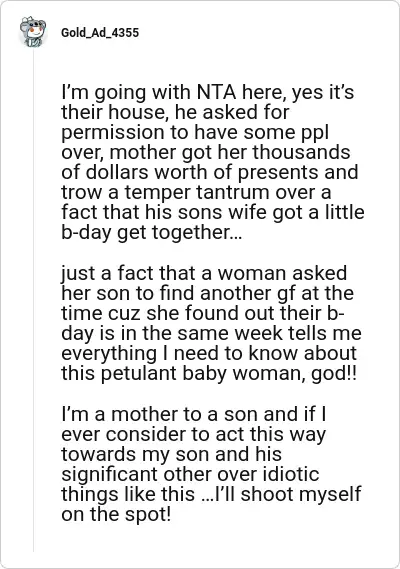The height and width of the screenshot is (569, 400).
Task: Click the text "her son to find another gf at the"
Action: pos(207,293)
